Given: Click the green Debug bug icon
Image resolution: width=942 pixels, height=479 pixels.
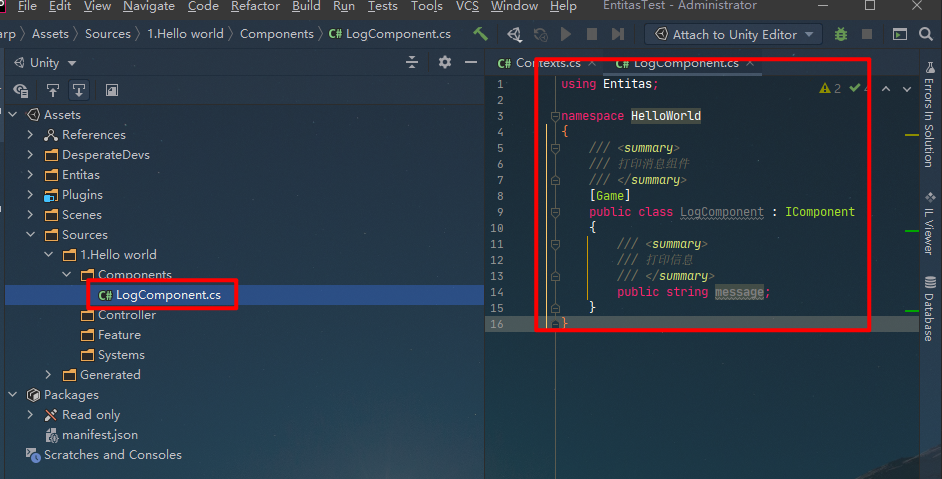Looking at the screenshot, I should click(x=841, y=34).
